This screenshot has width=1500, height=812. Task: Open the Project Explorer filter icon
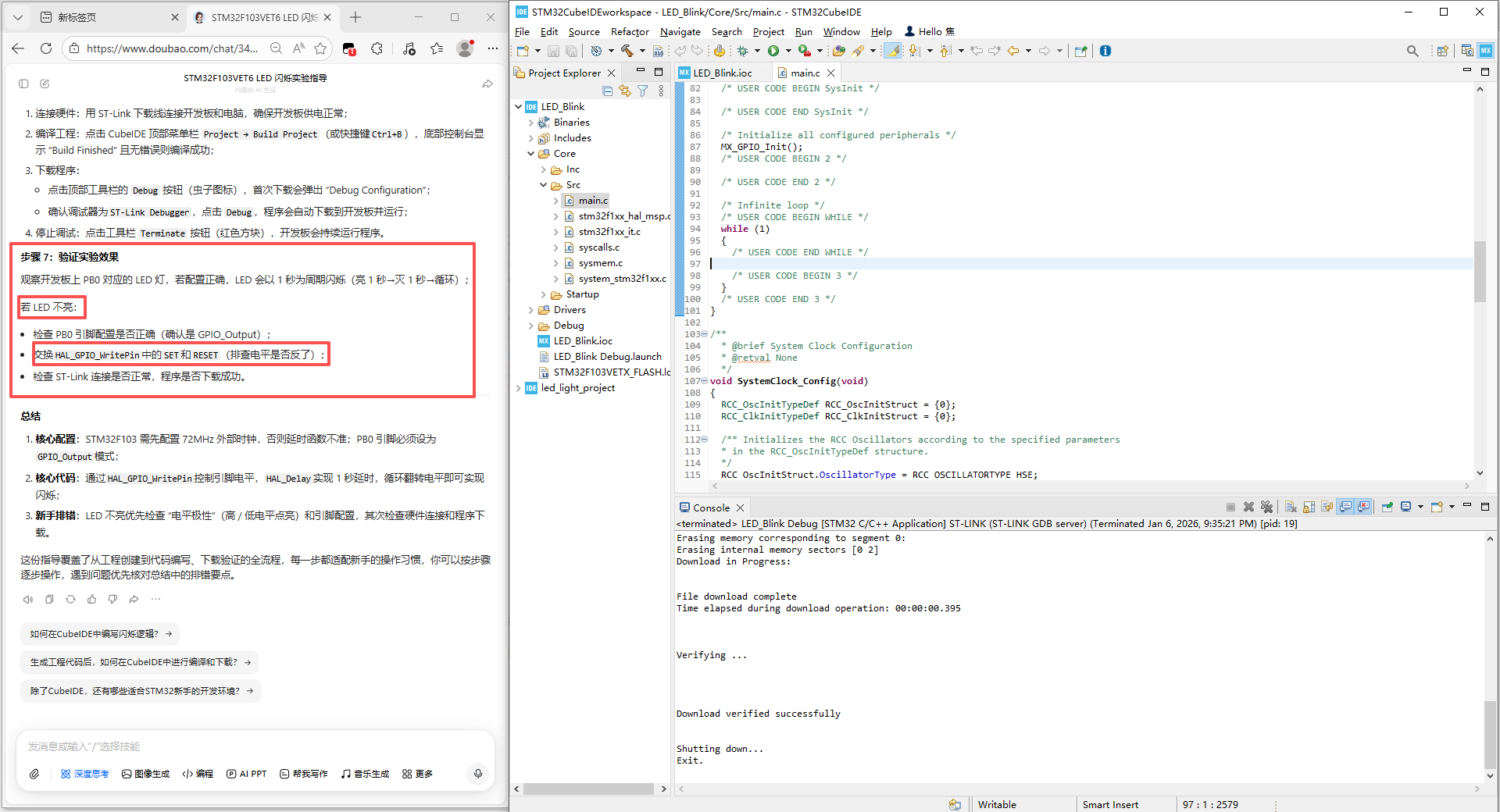click(642, 91)
